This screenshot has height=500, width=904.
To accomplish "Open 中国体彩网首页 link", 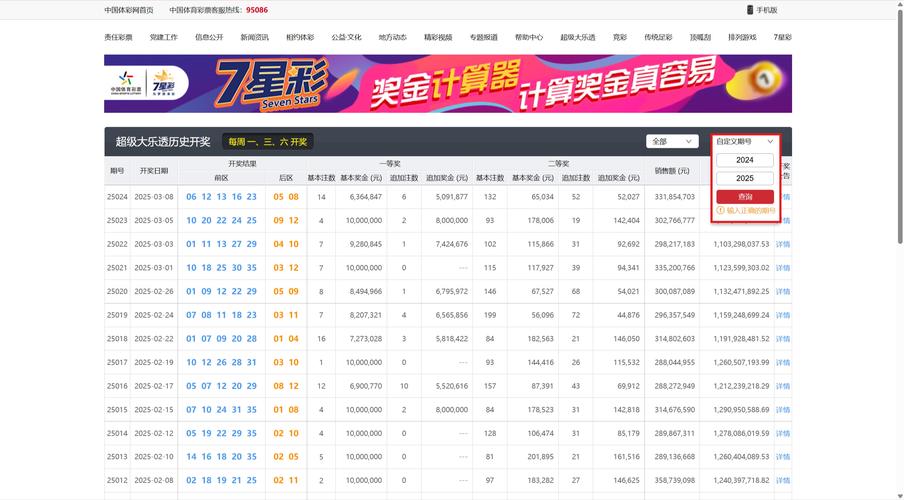I will (129, 10).
